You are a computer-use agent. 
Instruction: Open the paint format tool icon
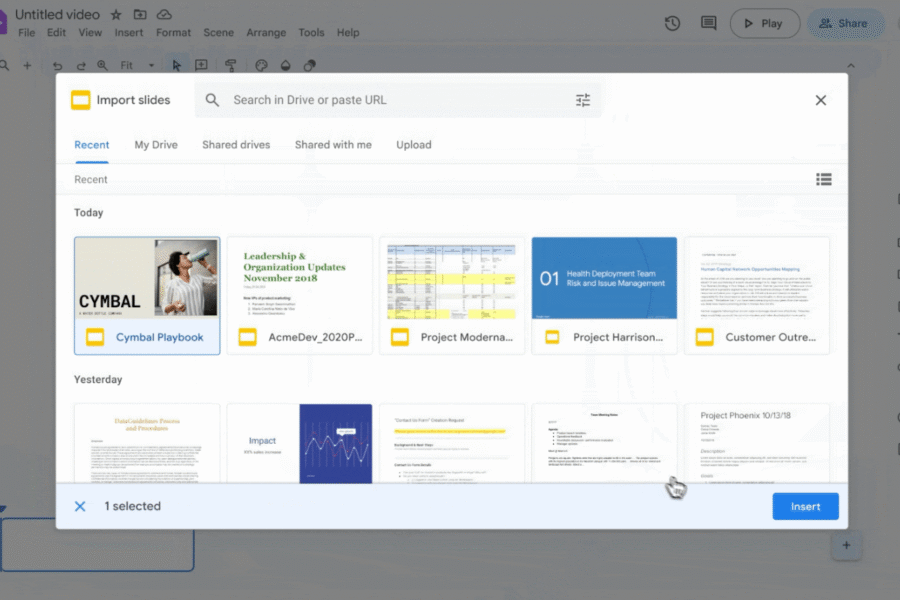231,64
